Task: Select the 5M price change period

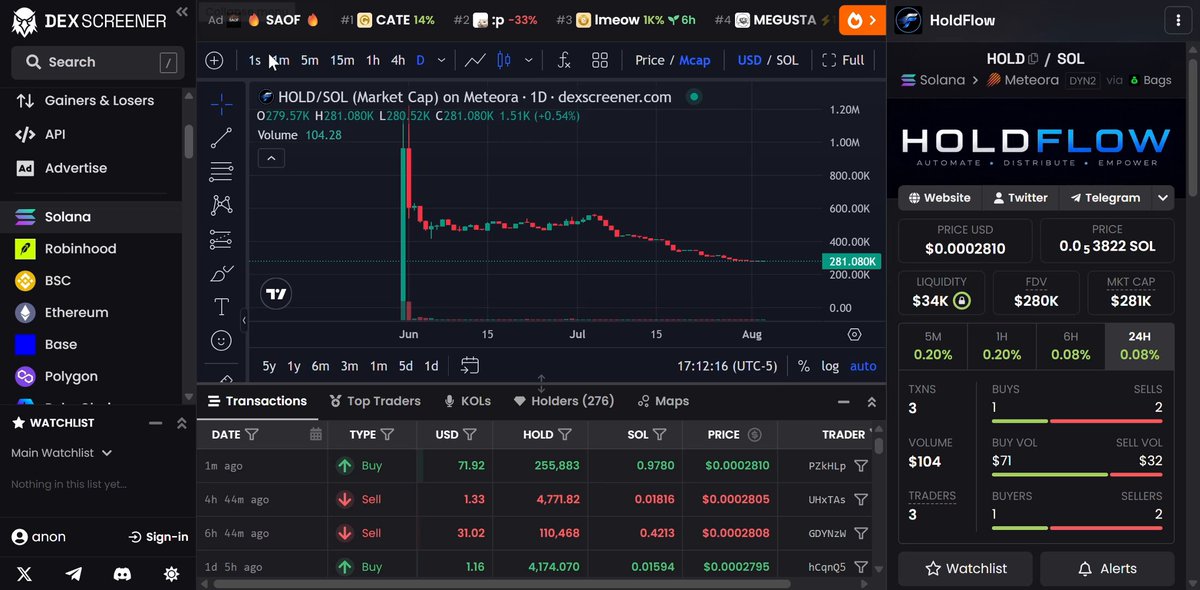Action: tap(933, 346)
